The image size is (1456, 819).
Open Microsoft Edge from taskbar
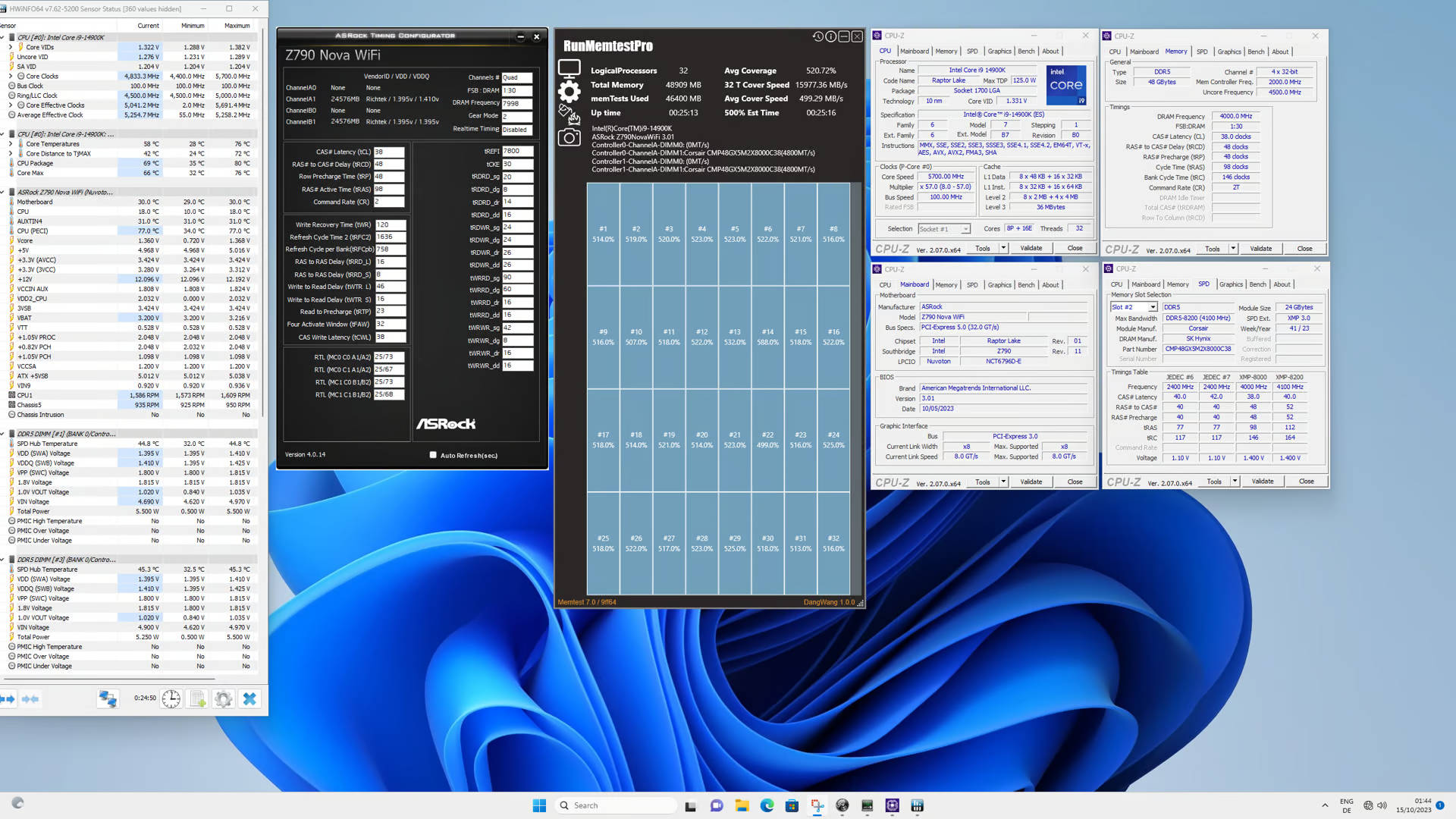[x=767, y=805]
